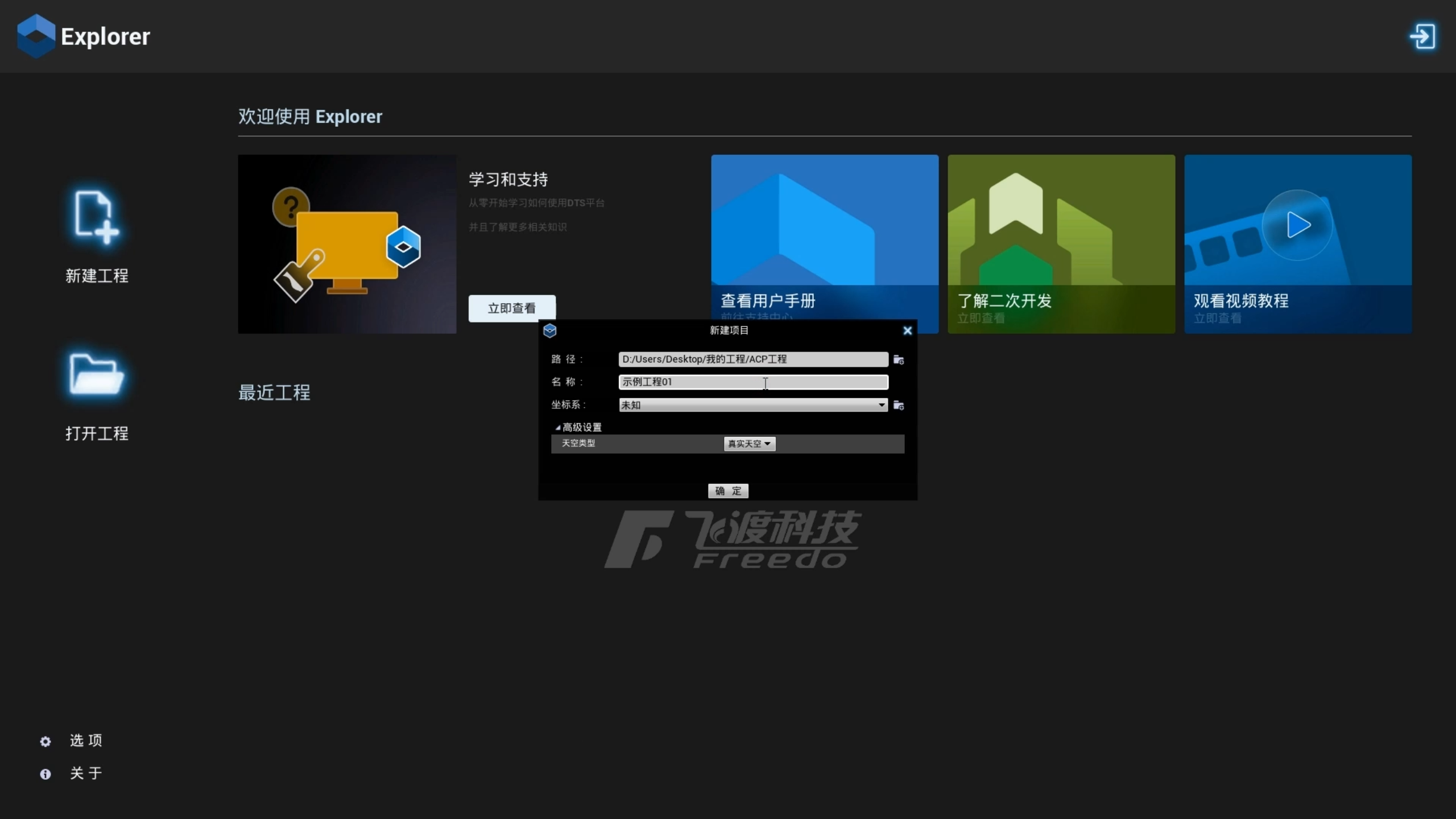Close the 新建项目 dialog

[907, 330]
